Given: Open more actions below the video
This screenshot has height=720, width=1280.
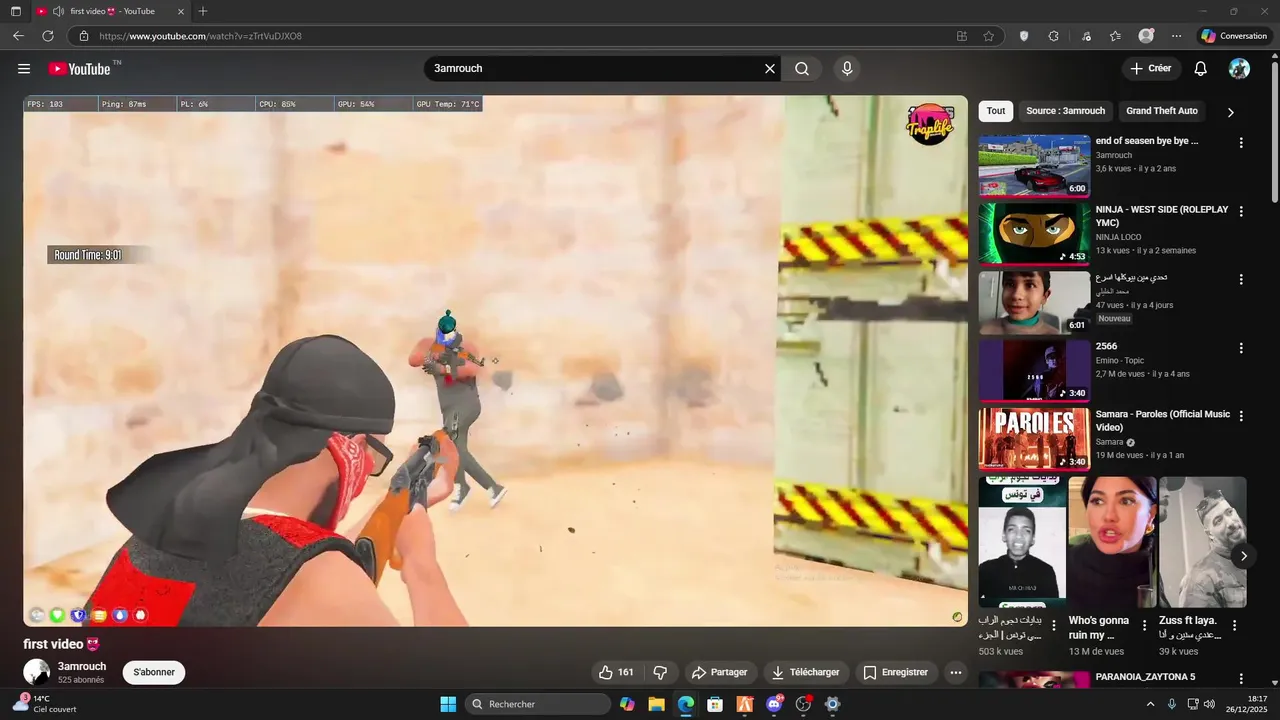Looking at the screenshot, I should coord(956,672).
